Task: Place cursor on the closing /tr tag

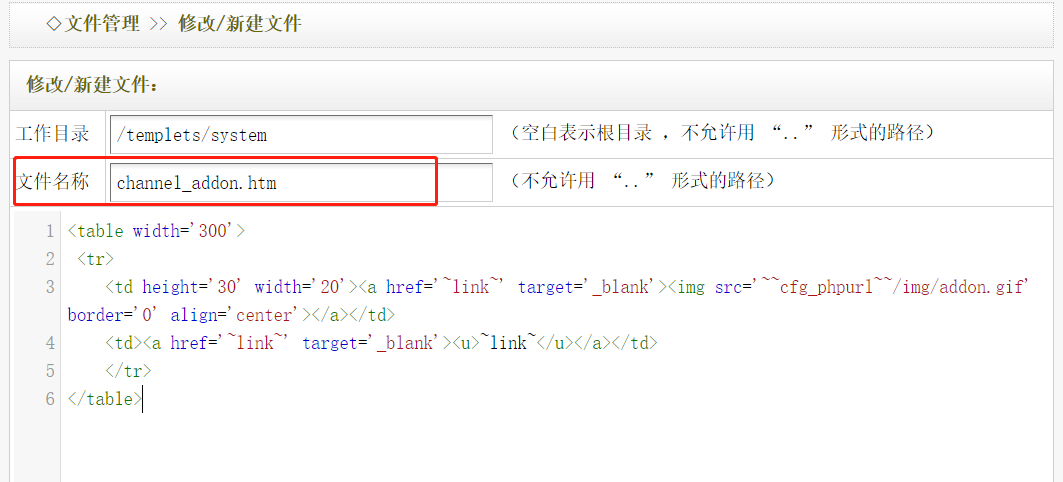Action: click(x=129, y=371)
